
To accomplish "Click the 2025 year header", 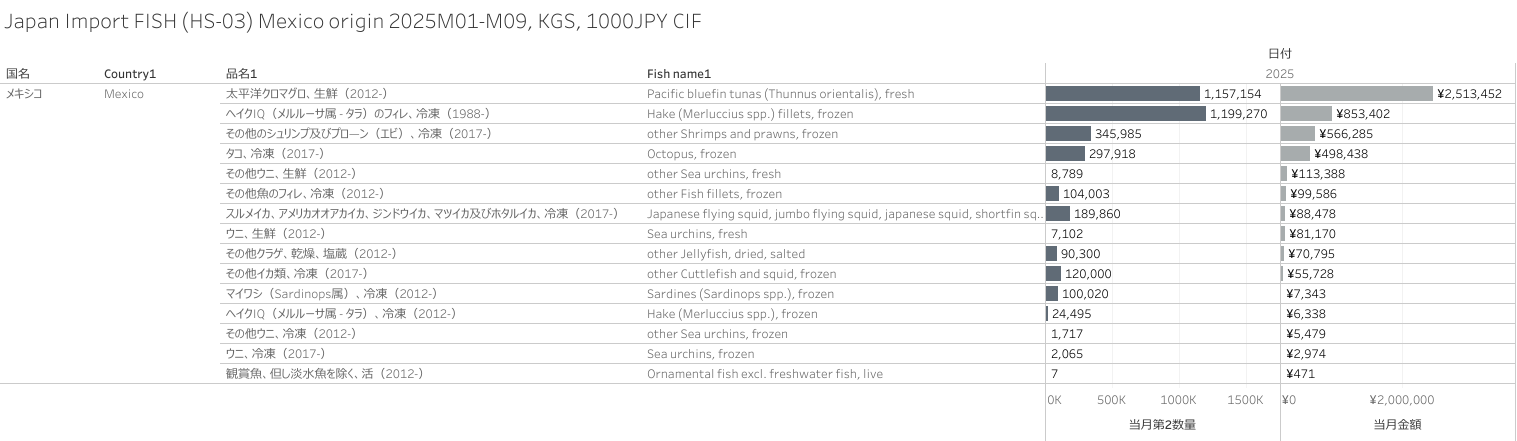I will pyautogui.click(x=1279, y=74).
